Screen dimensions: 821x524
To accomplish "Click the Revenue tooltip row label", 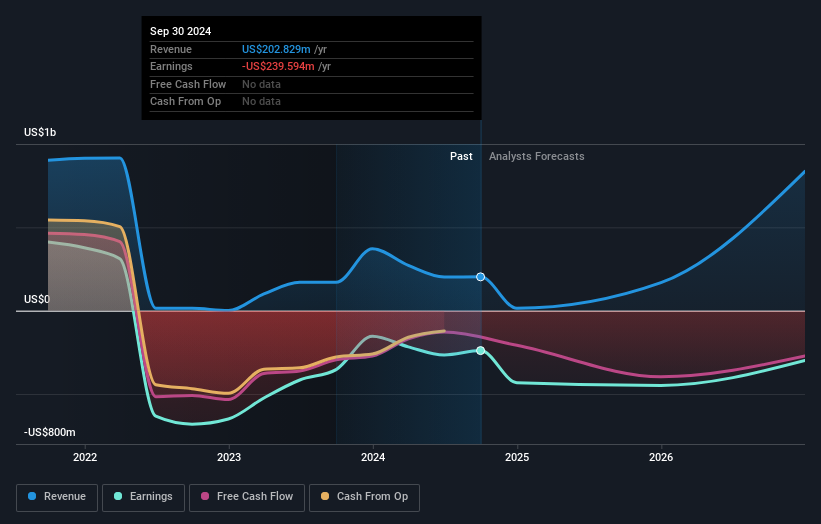I will (171, 49).
